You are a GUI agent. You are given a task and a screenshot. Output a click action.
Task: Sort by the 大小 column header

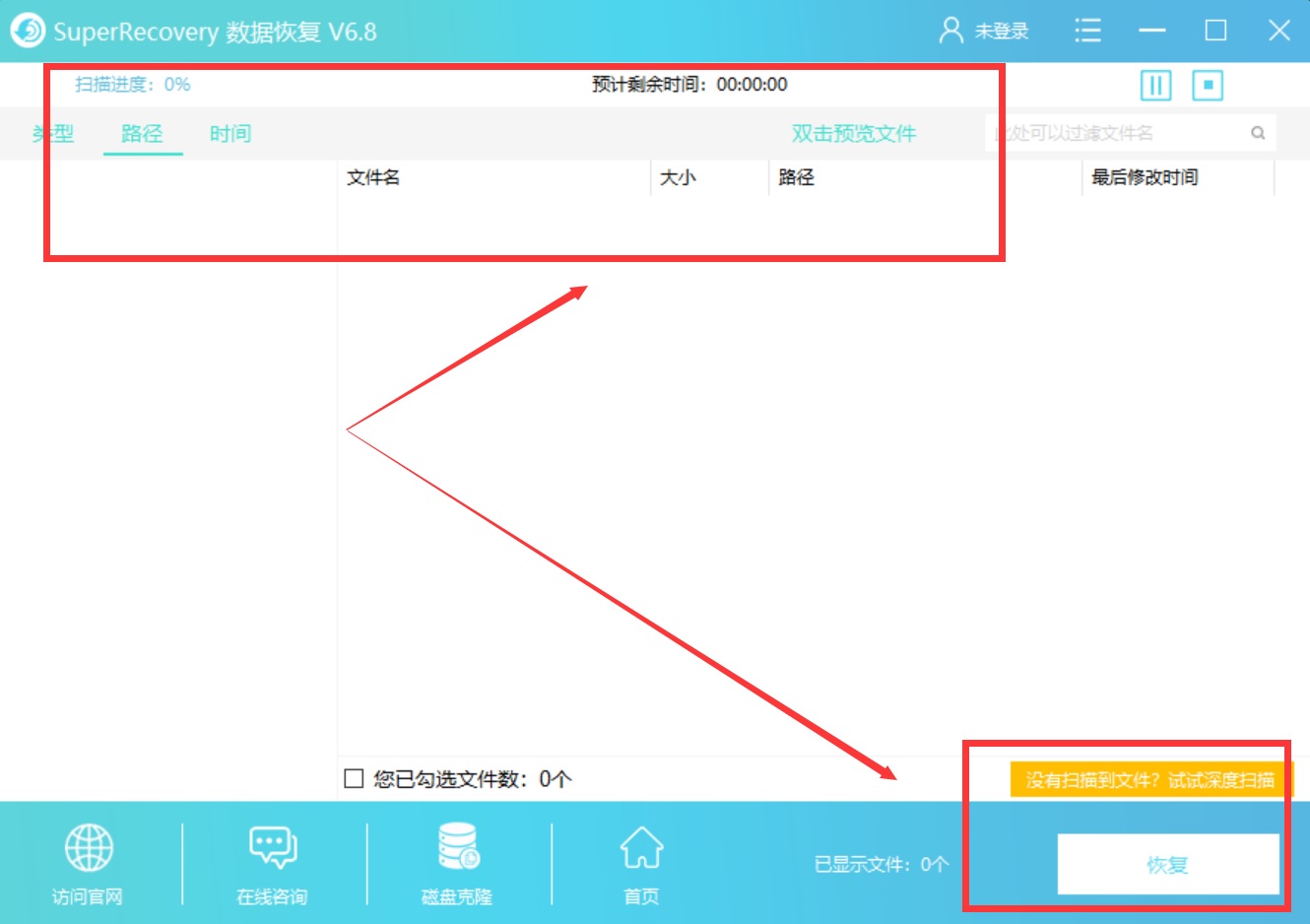(x=678, y=177)
